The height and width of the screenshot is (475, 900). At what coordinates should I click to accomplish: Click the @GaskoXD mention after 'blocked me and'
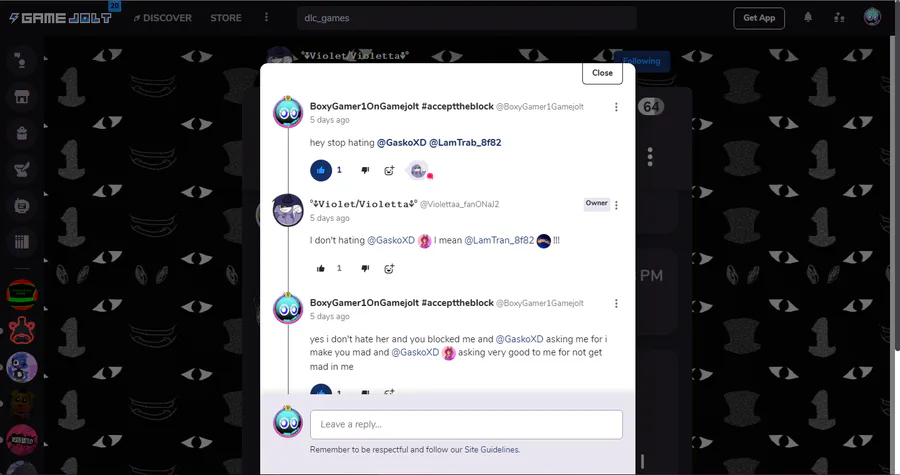[519, 339]
